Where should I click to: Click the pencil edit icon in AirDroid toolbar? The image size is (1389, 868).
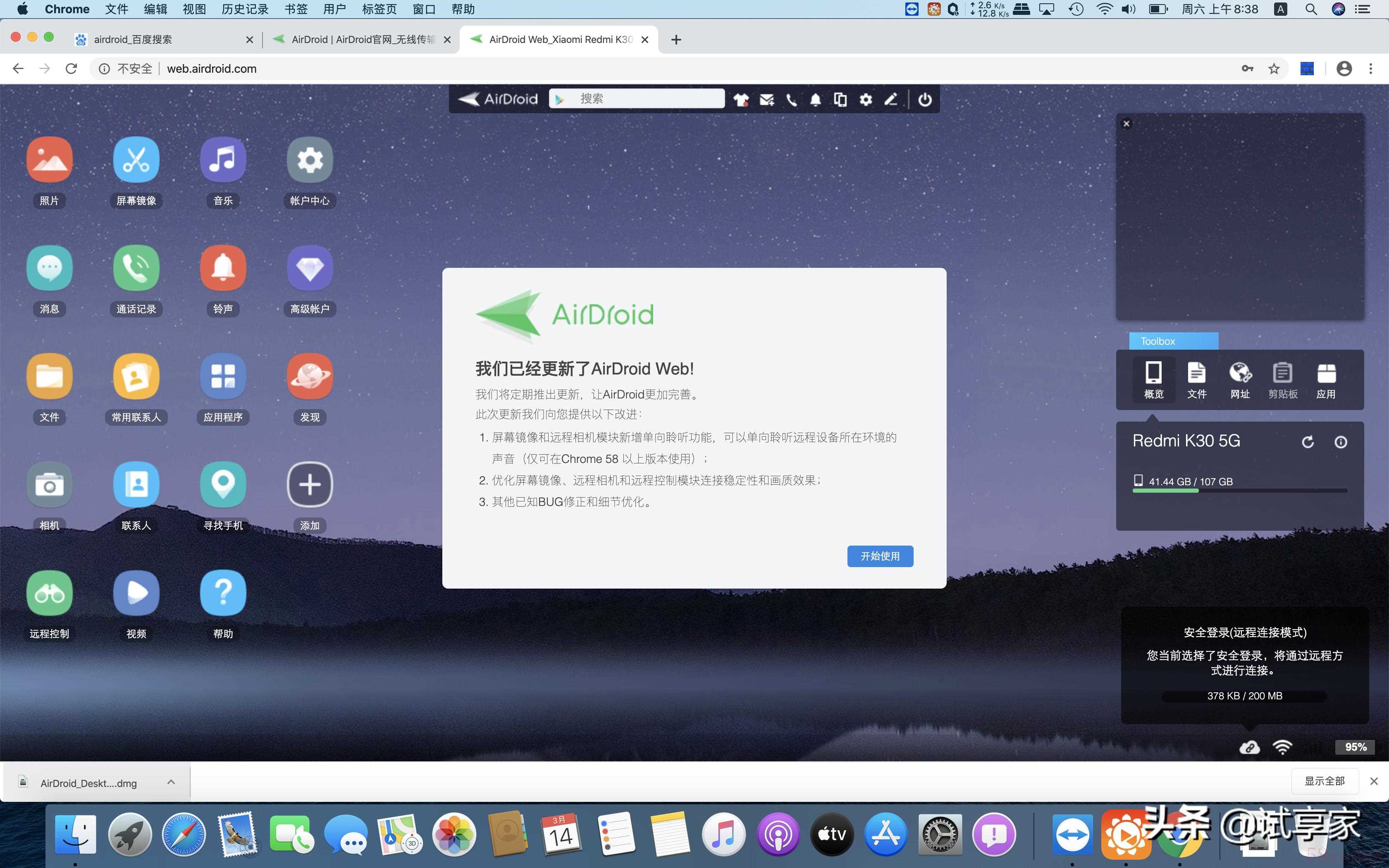tap(891, 99)
